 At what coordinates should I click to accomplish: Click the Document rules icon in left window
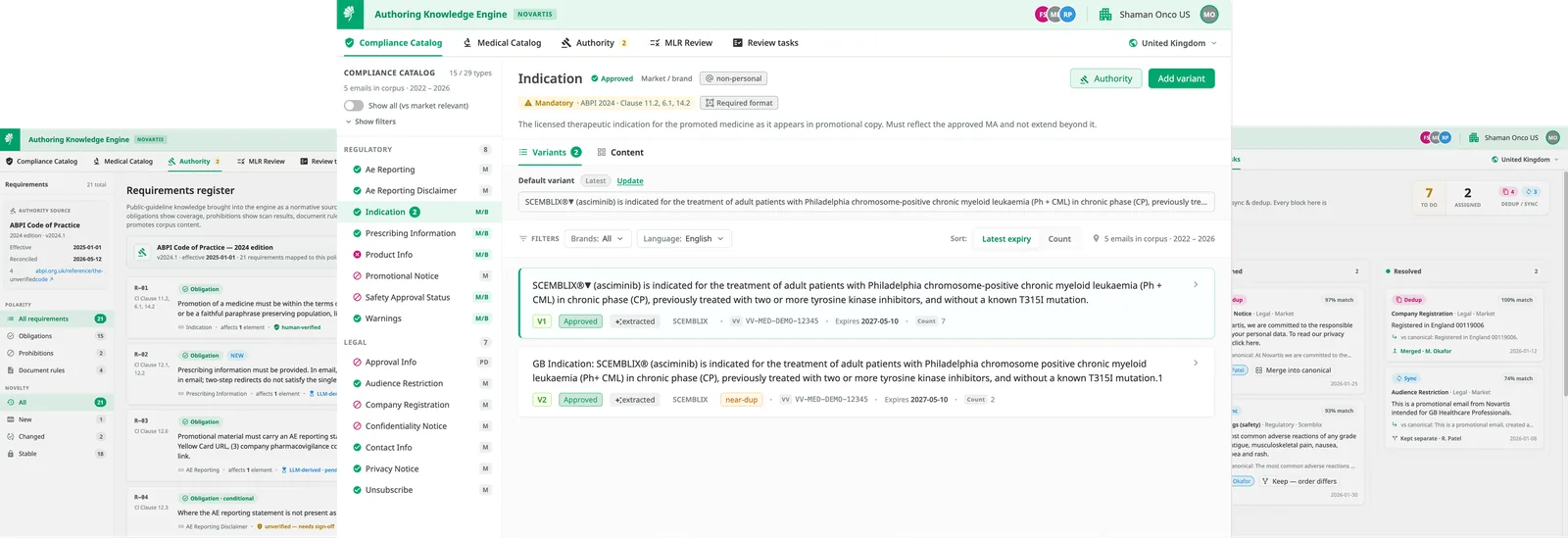click(10, 370)
